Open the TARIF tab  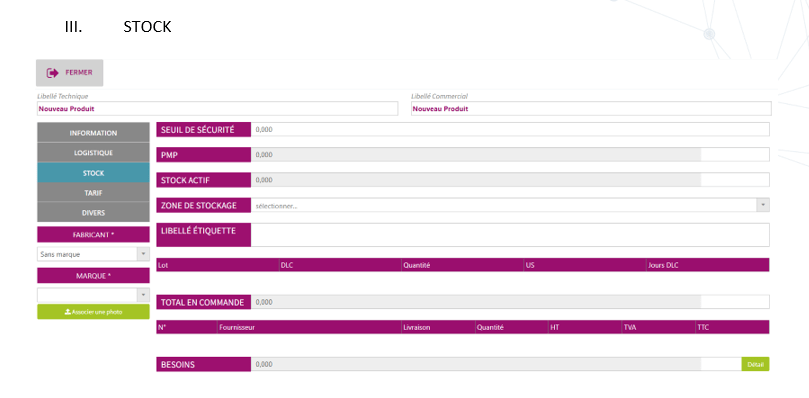click(93, 193)
